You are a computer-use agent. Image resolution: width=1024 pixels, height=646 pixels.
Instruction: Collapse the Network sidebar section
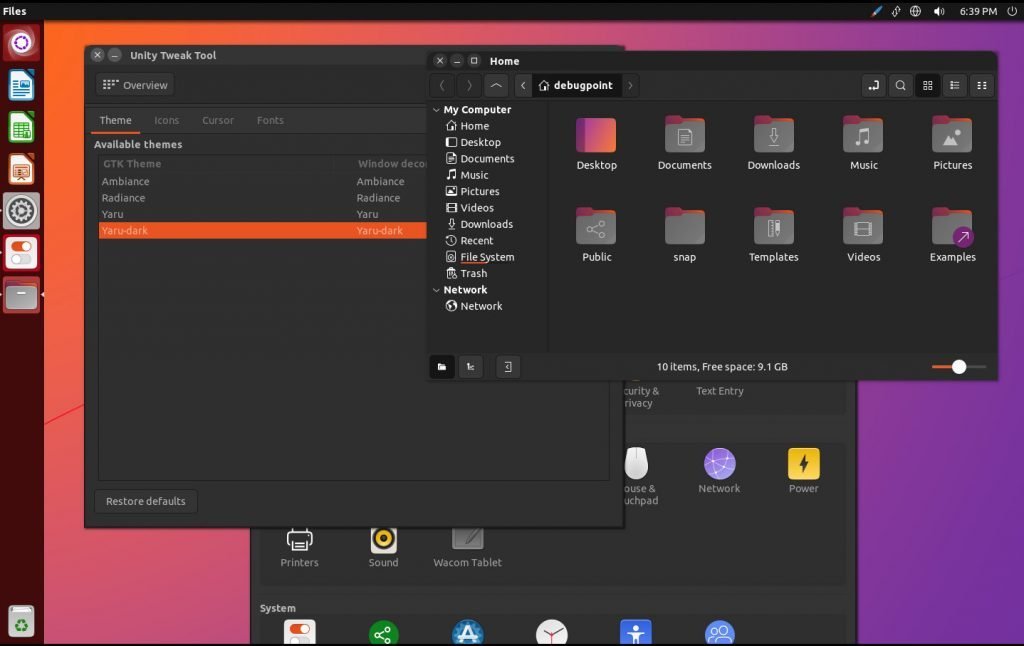click(x=436, y=290)
